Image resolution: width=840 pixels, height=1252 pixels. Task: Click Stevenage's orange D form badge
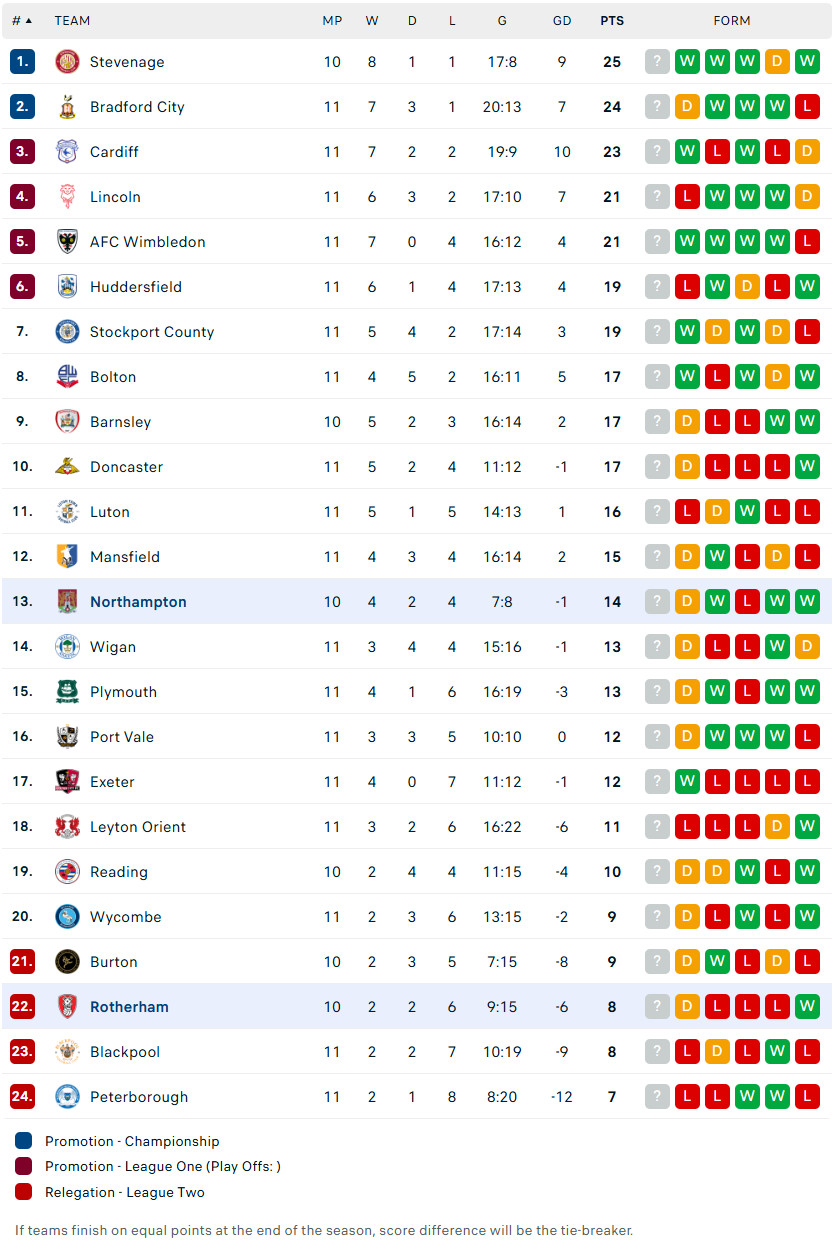pyautogui.click(x=777, y=62)
